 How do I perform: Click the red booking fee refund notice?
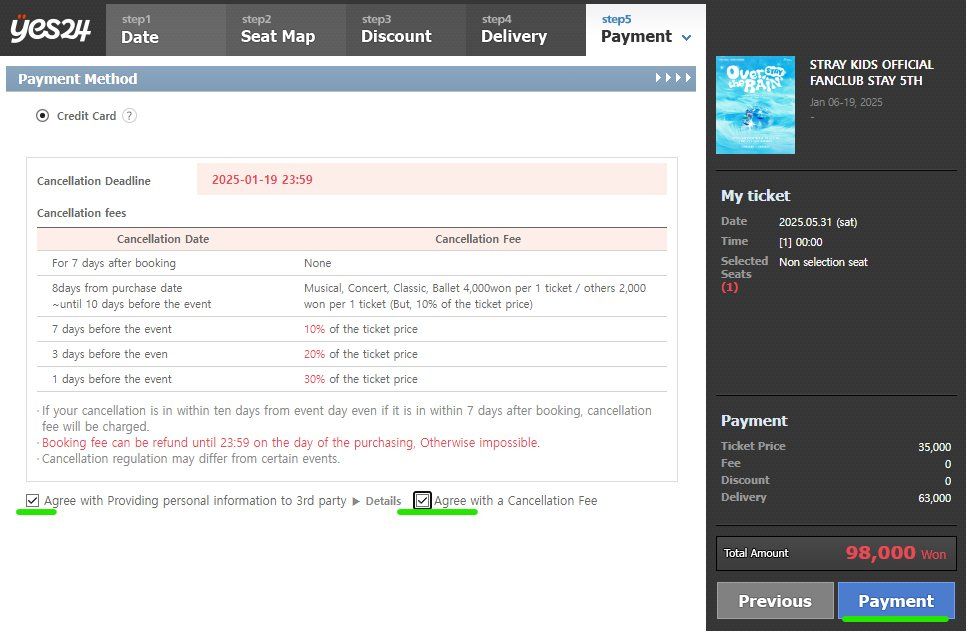(x=291, y=442)
